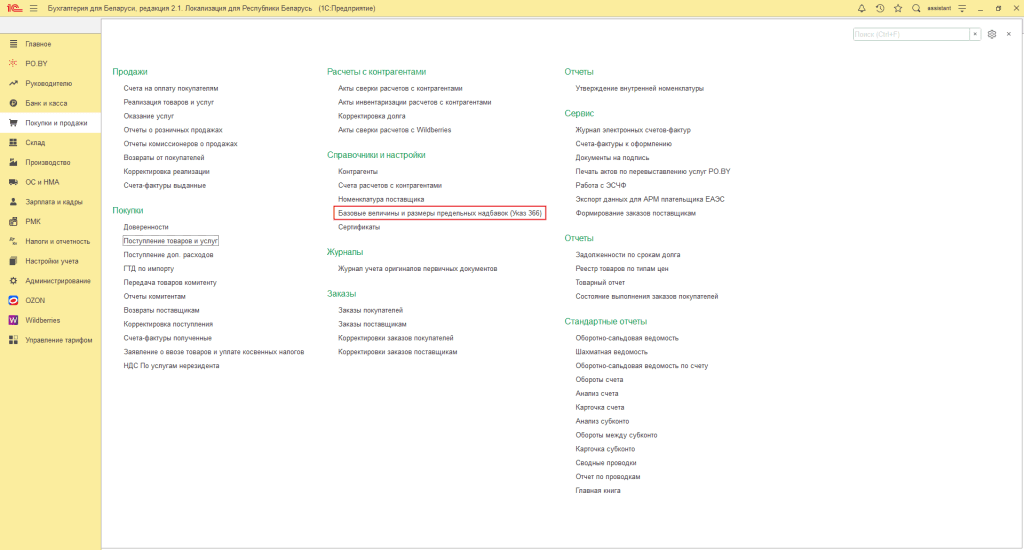Open Базовые величины и размеры предельных надбавок
The image size is (1024, 550).
pyautogui.click(x=440, y=213)
